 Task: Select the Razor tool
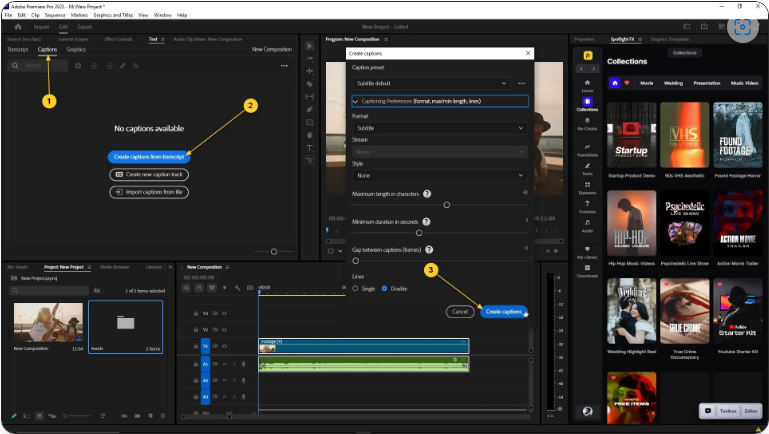point(309,84)
